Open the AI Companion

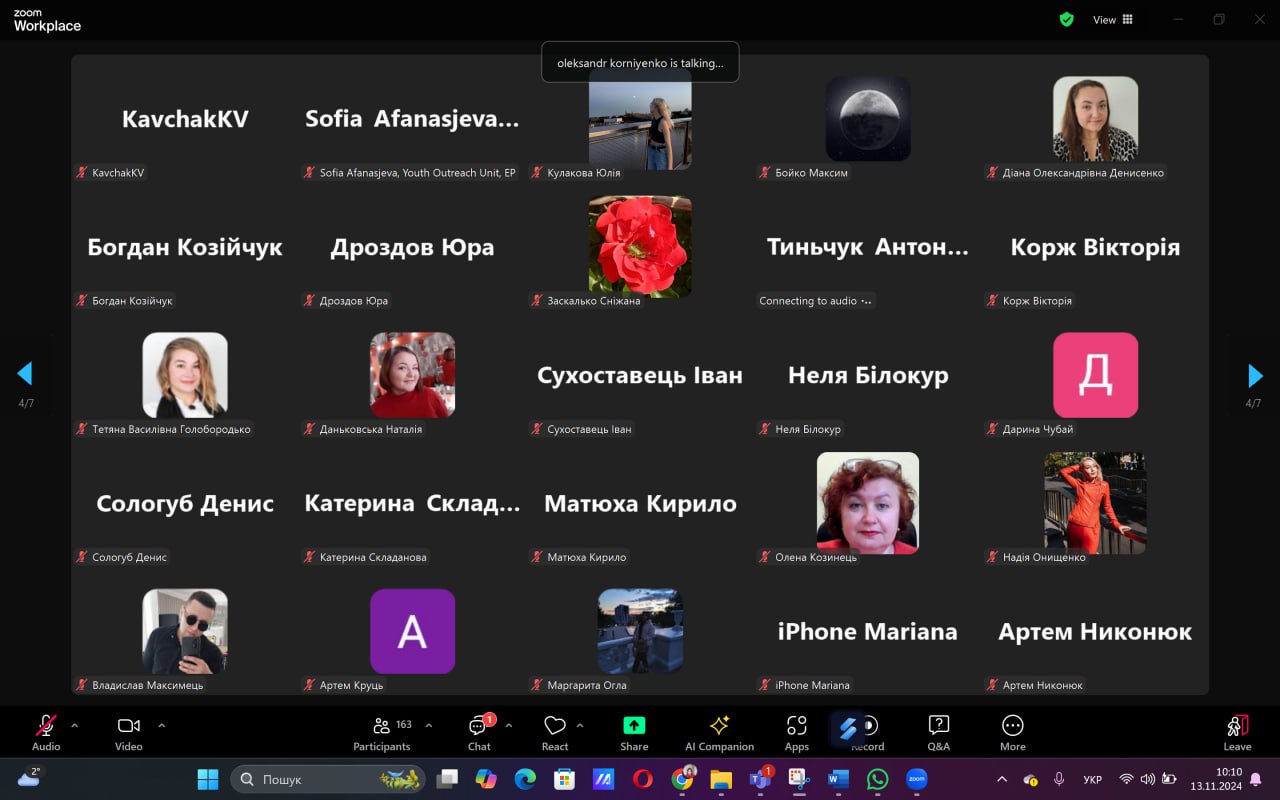pos(718,732)
